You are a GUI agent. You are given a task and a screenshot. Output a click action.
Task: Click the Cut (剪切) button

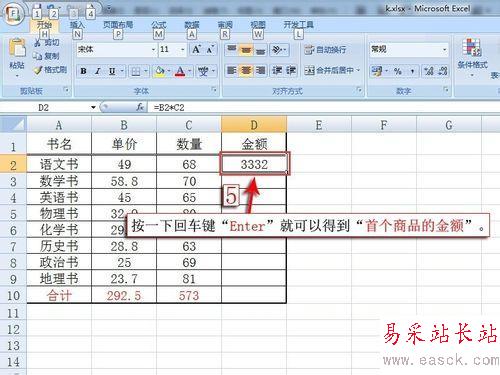point(47,42)
